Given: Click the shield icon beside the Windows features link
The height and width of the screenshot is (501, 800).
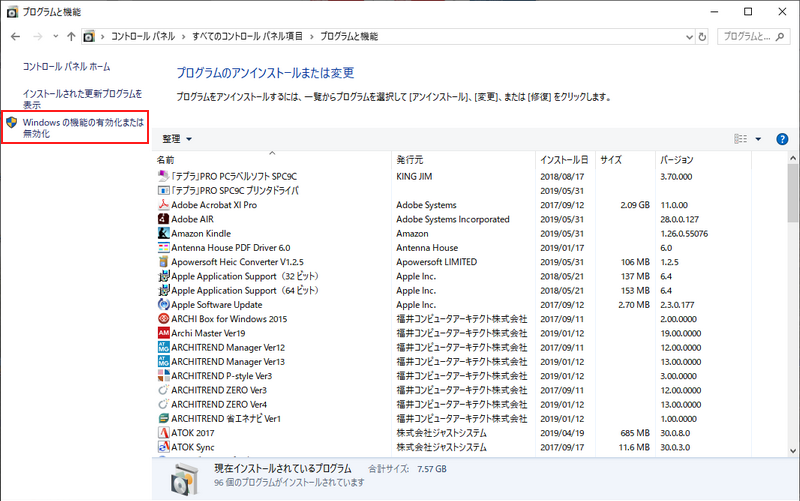Looking at the screenshot, I should (x=12, y=122).
